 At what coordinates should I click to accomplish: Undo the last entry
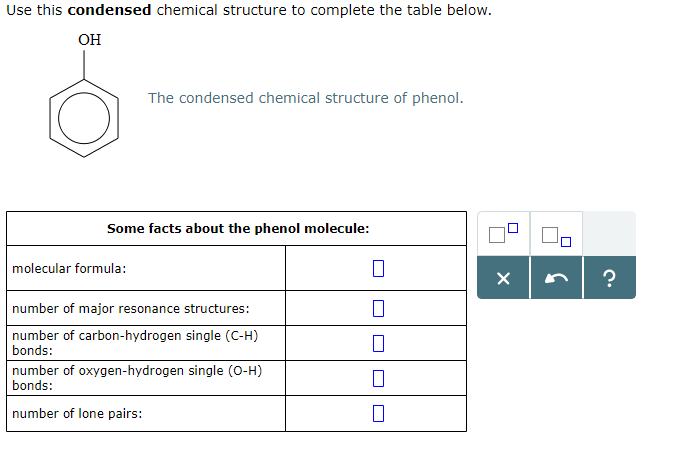(x=556, y=279)
